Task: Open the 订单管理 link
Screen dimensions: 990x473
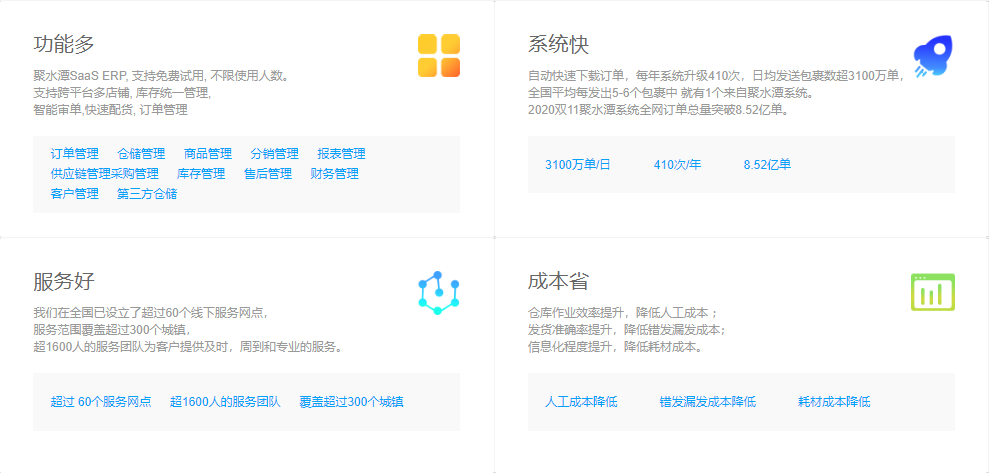Action: coord(75,154)
